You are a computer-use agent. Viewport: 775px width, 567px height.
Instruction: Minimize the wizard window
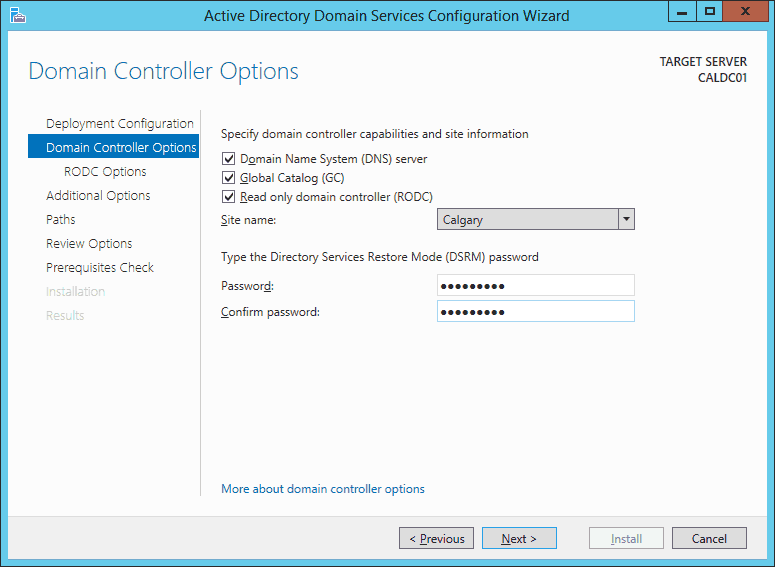tap(682, 11)
